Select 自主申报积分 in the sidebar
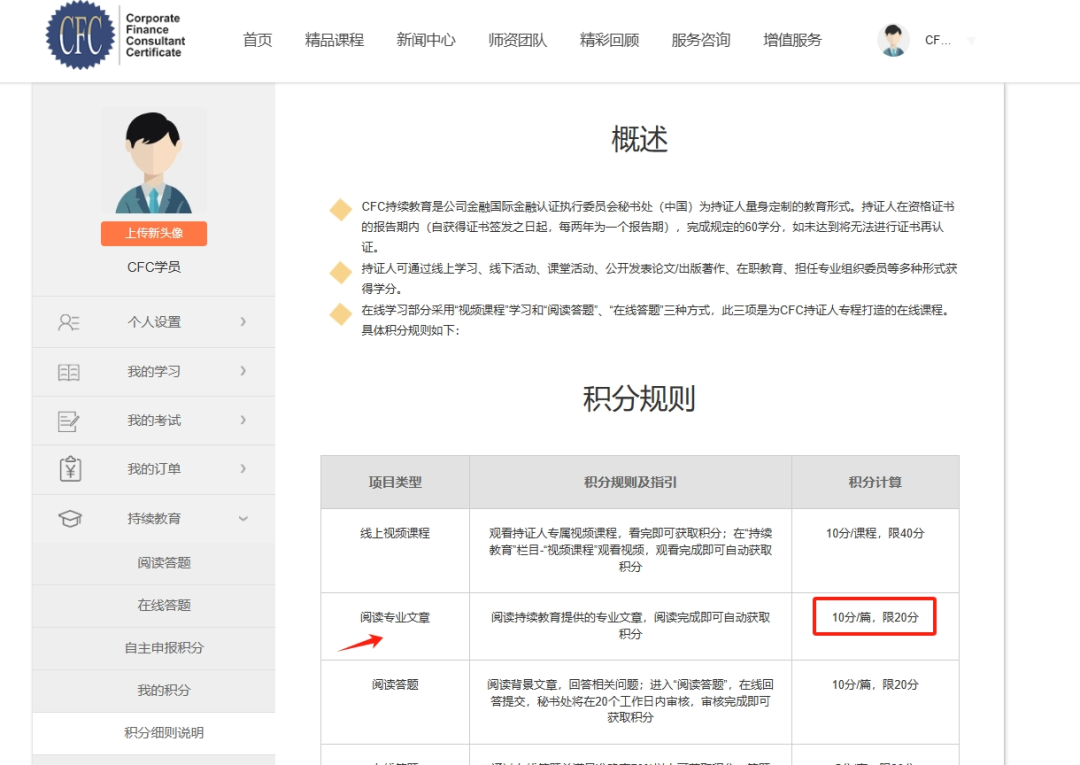The image size is (1080, 765). [164, 648]
